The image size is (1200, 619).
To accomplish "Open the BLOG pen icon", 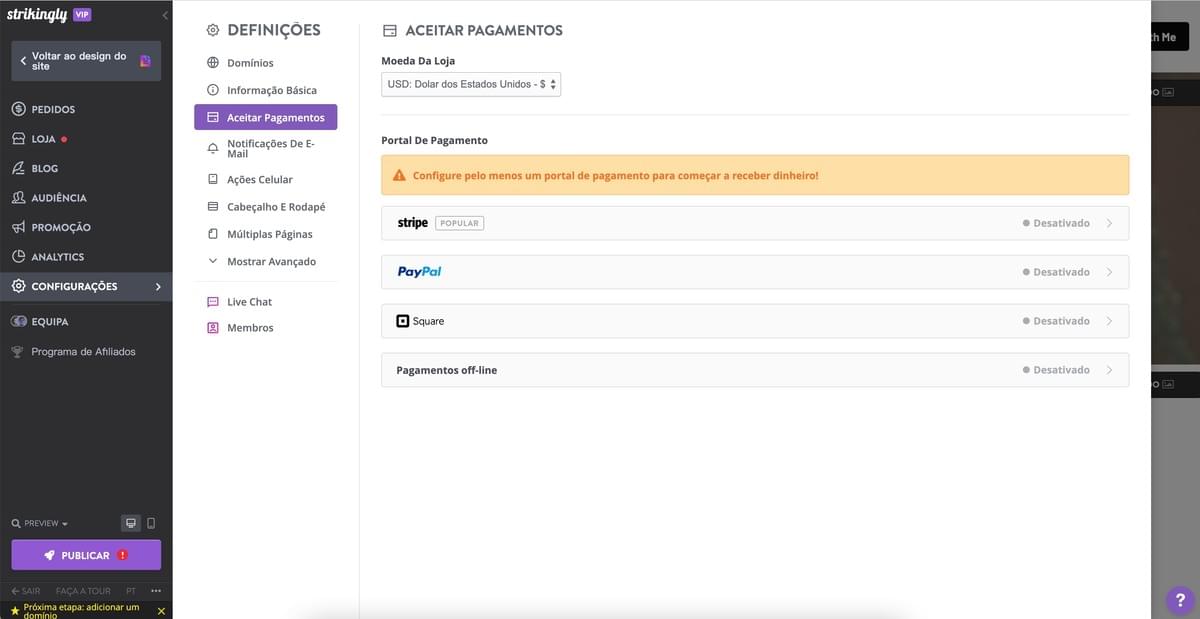I will (x=18, y=167).
